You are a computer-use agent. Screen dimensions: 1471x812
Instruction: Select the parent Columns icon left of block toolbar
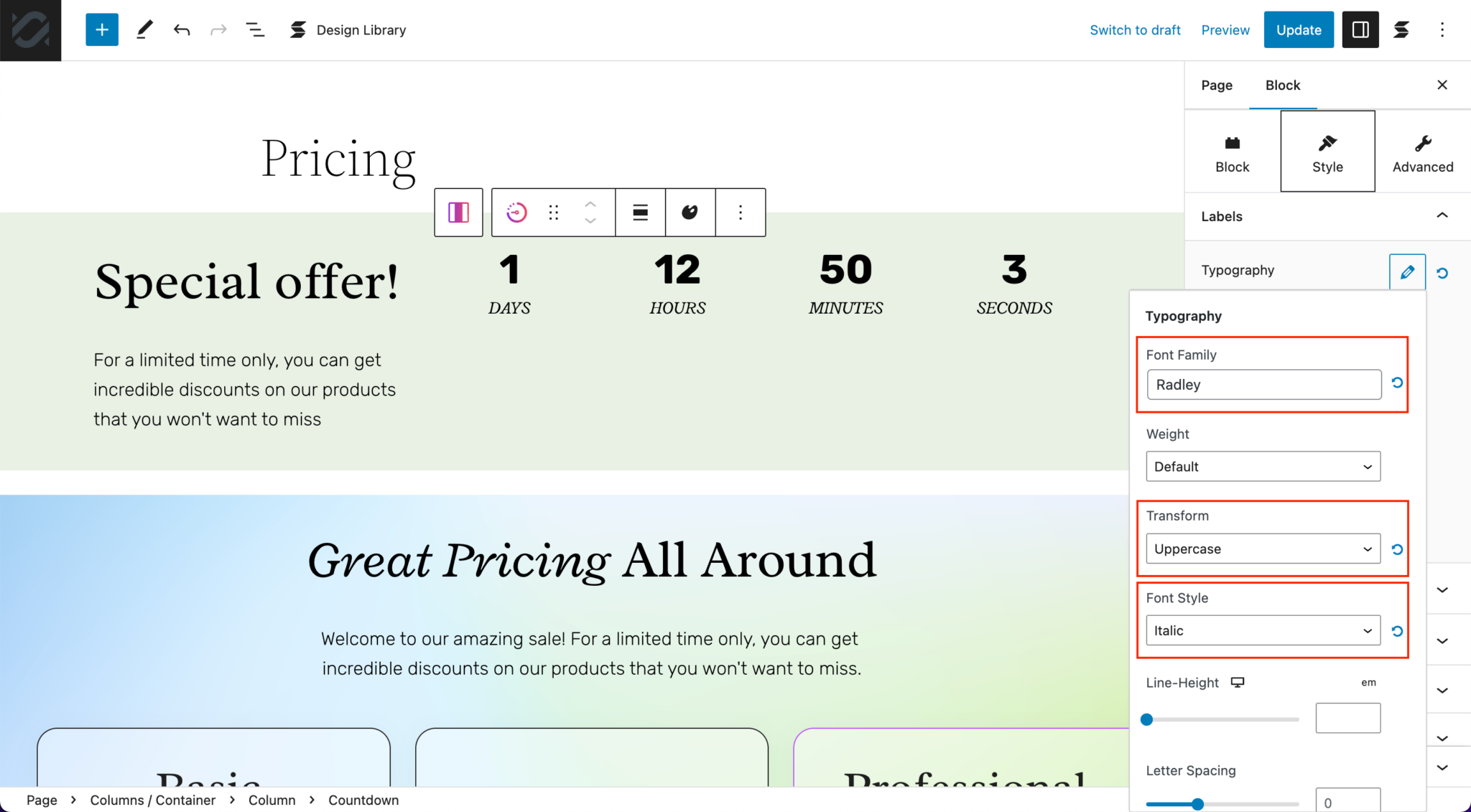458,212
